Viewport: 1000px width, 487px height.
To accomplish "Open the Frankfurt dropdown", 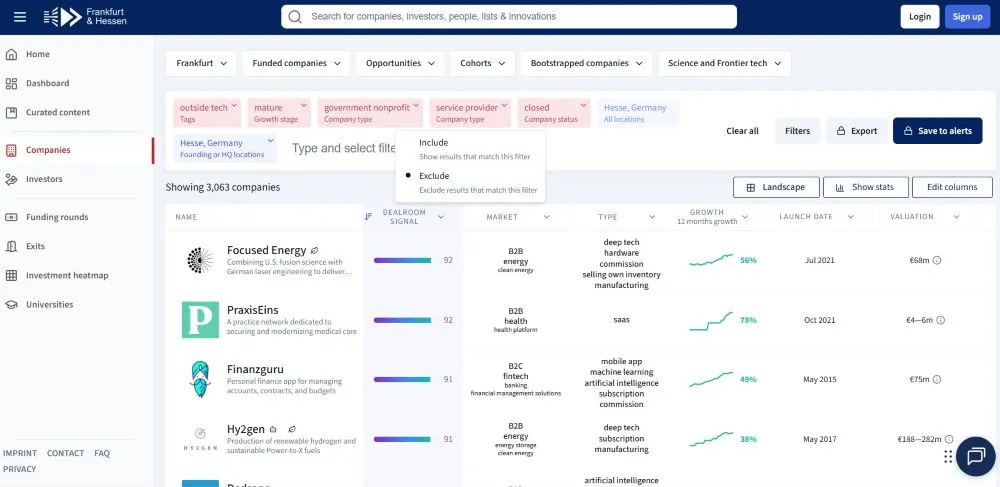I will coord(202,64).
